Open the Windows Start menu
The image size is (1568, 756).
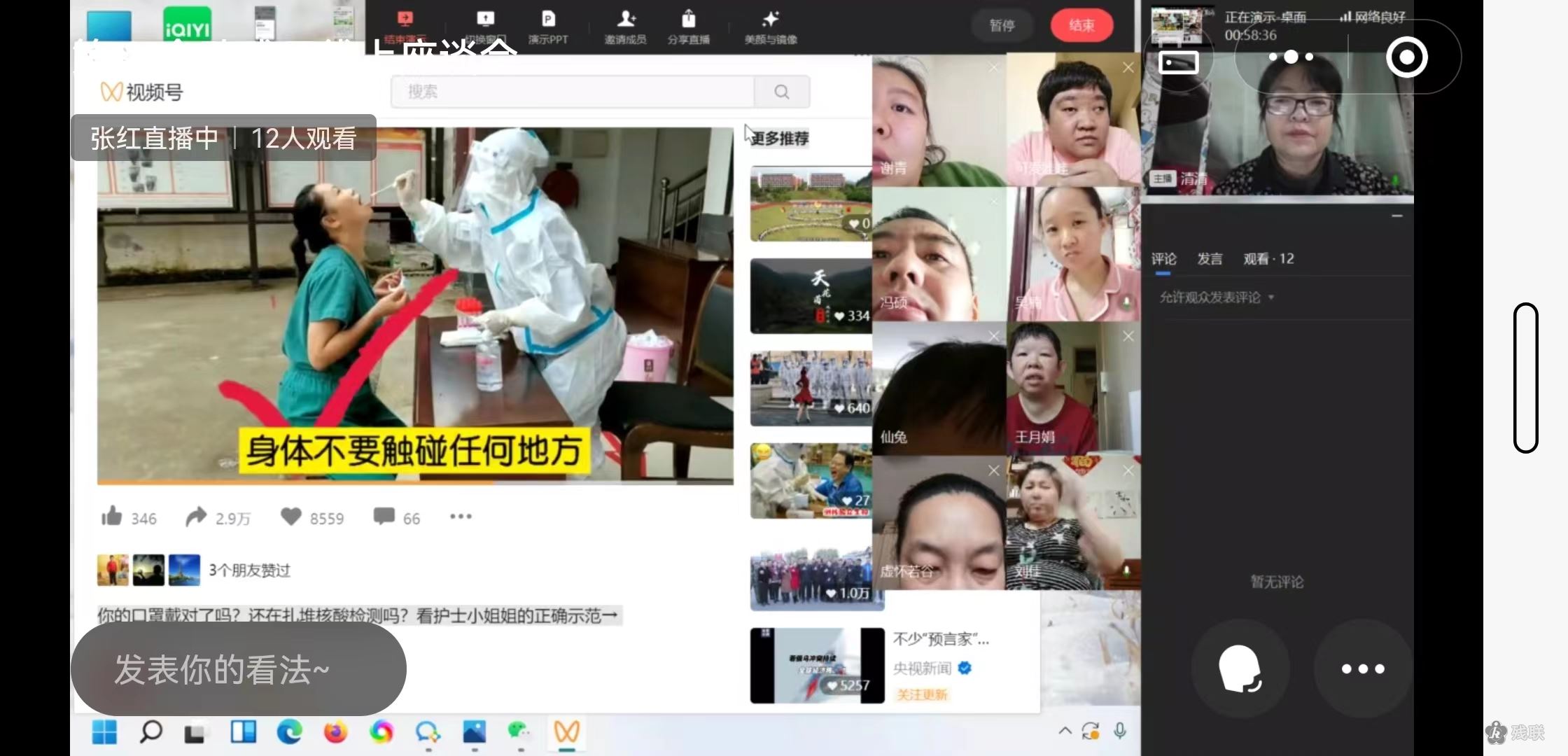(104, 732)
